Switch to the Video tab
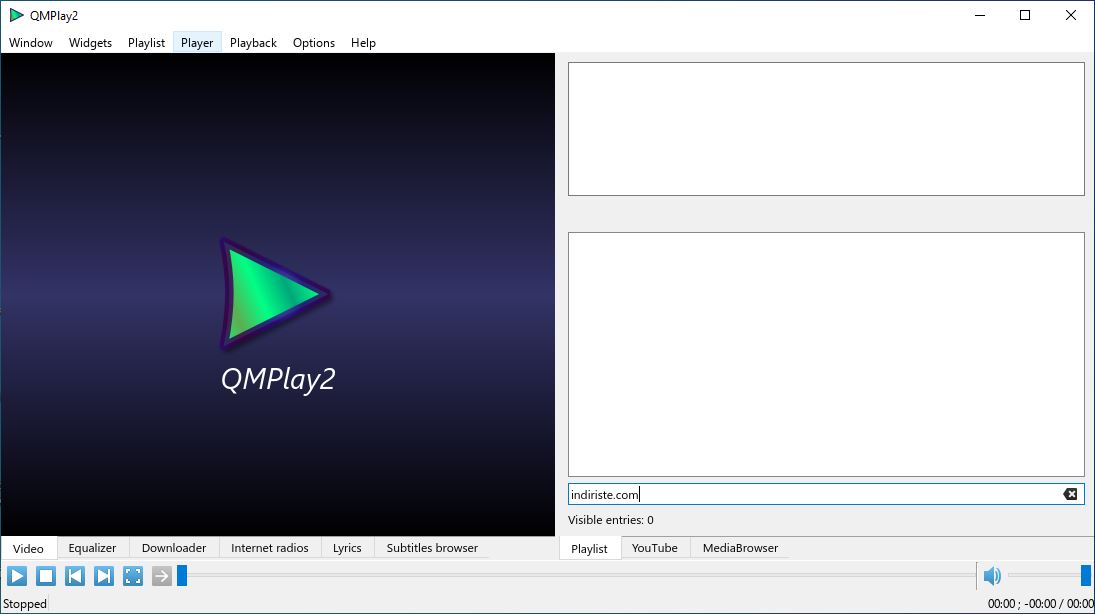The width and height of the screenshot is (1095, 614). (29, 548)
